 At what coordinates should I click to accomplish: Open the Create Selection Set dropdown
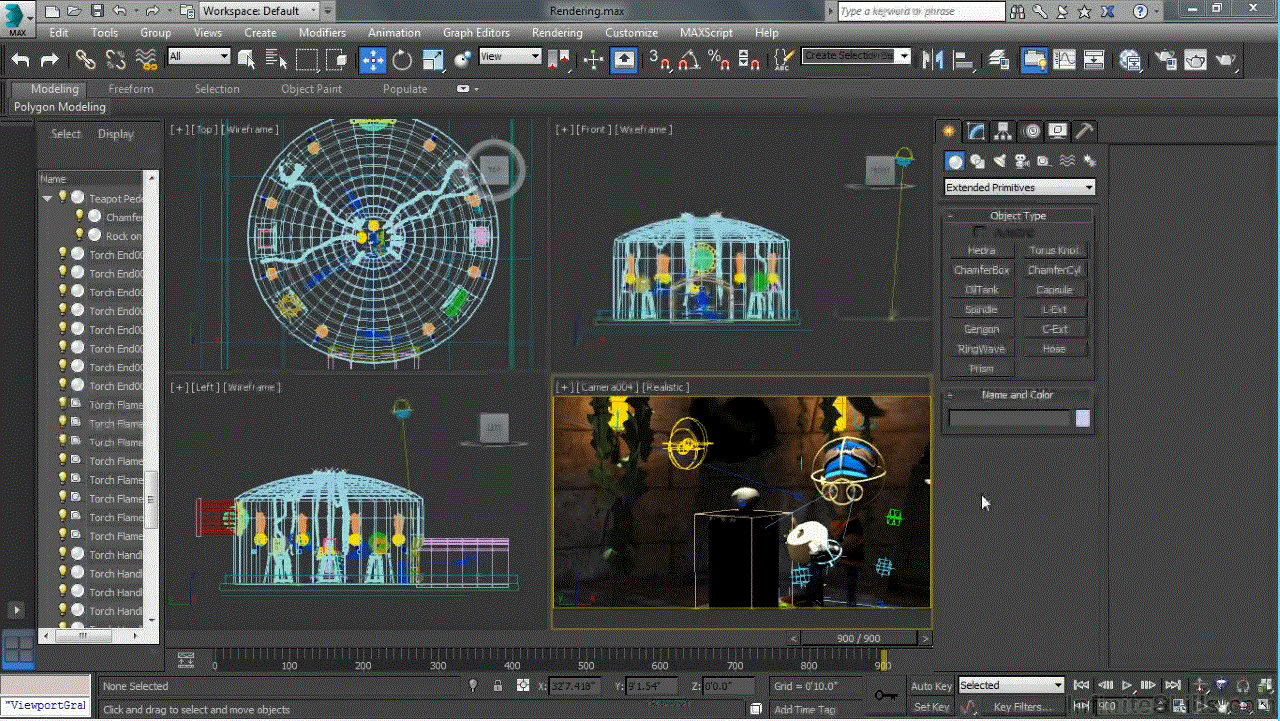point(856,56)
